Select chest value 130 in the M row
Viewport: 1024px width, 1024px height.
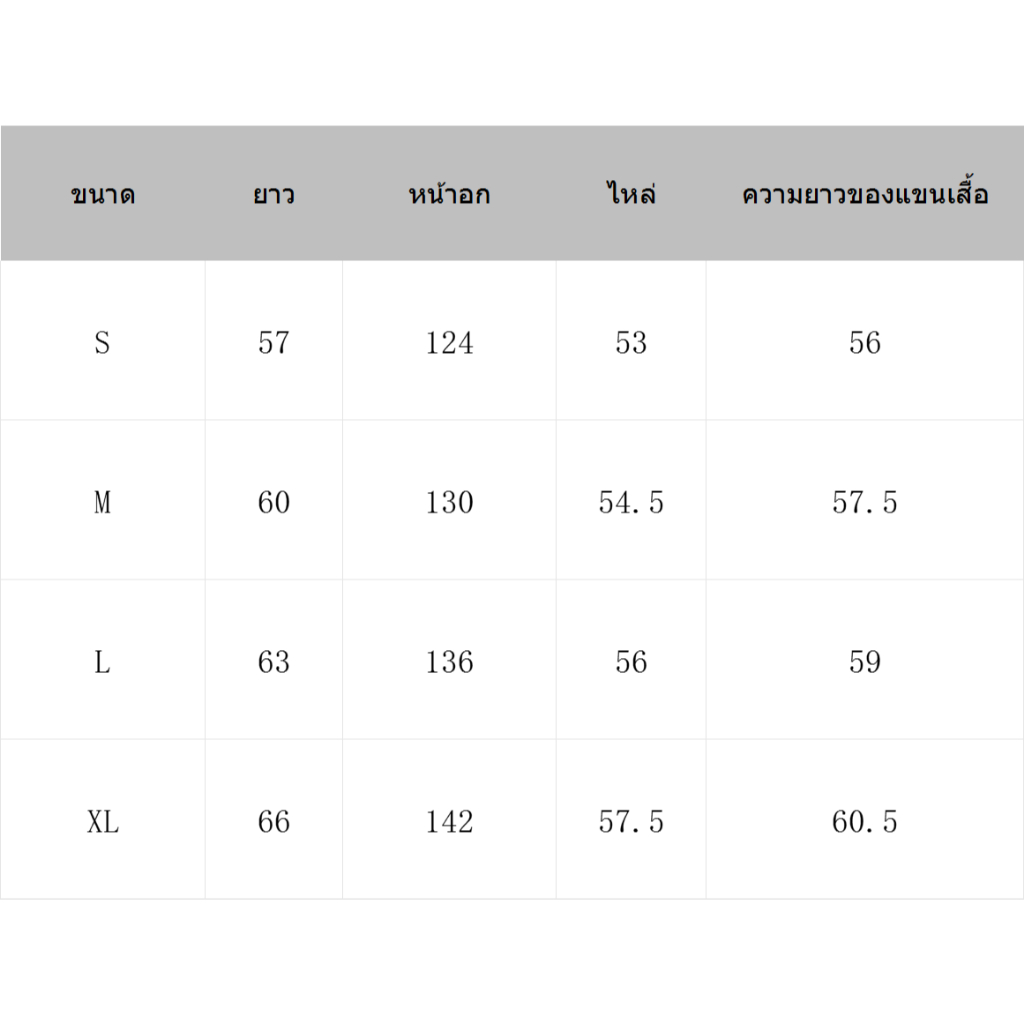449,502
